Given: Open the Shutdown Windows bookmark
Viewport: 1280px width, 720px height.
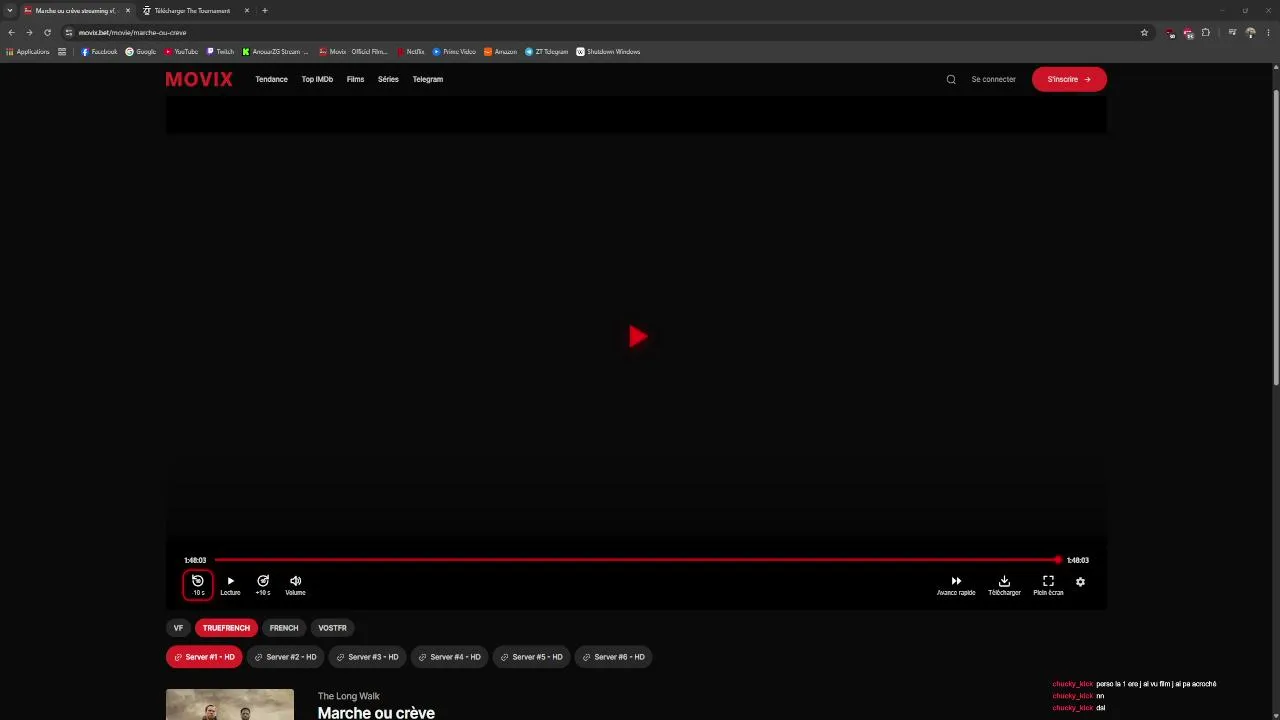Looking at the screenshot, I should pos(608,52).
